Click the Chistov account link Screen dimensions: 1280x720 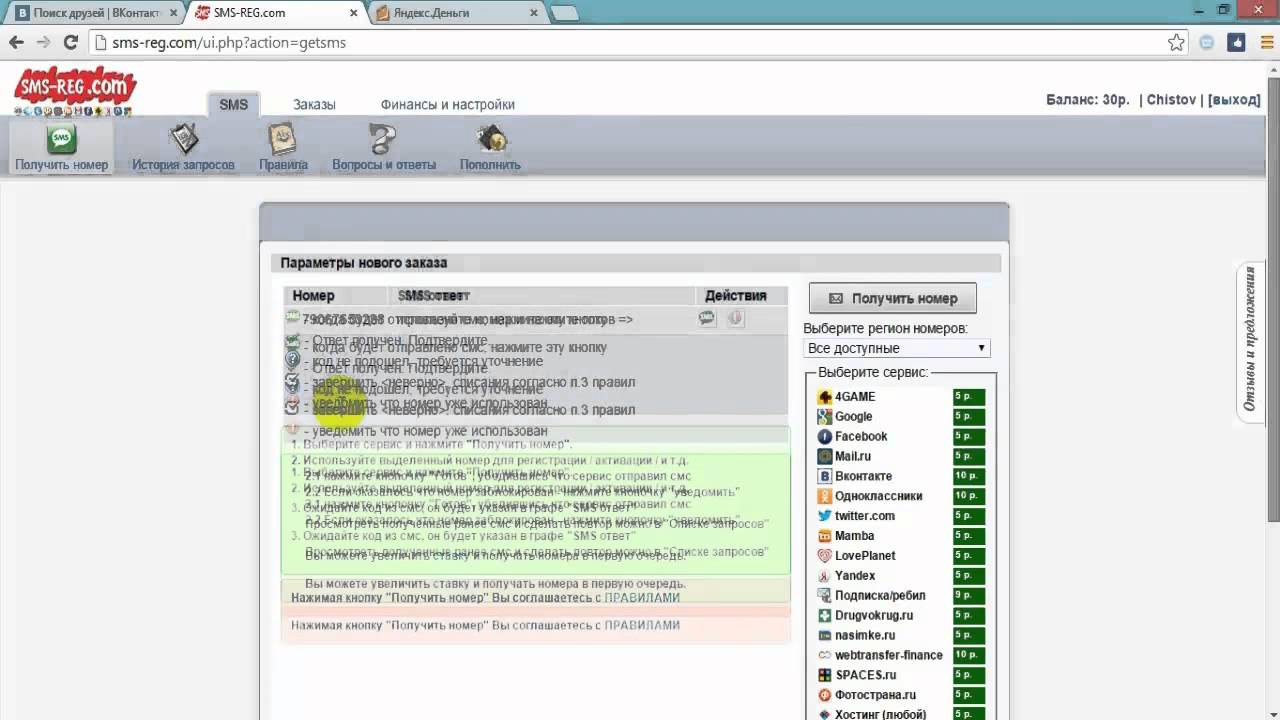pyautogui.click(x=1171, y=100)
